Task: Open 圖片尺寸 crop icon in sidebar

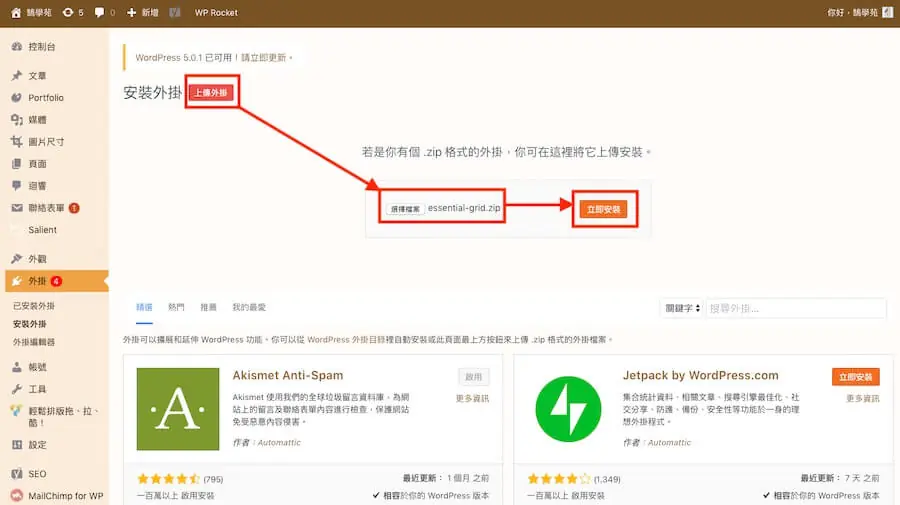Action: click(x=17, y=142)
